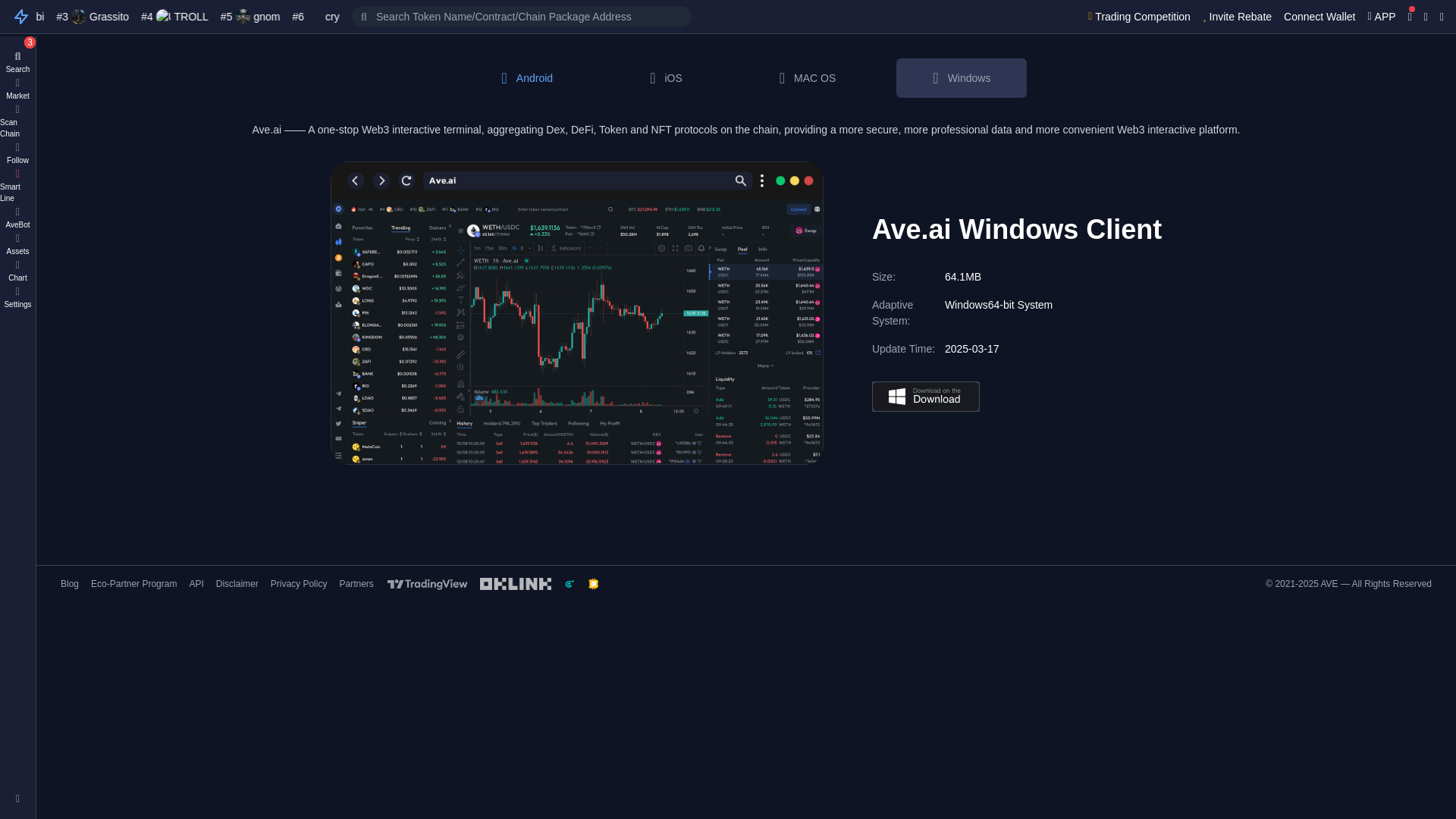Open Search in the left sidebar
Image resolution: width=1456 pixels, height=819 pixels.
(17, 62)
